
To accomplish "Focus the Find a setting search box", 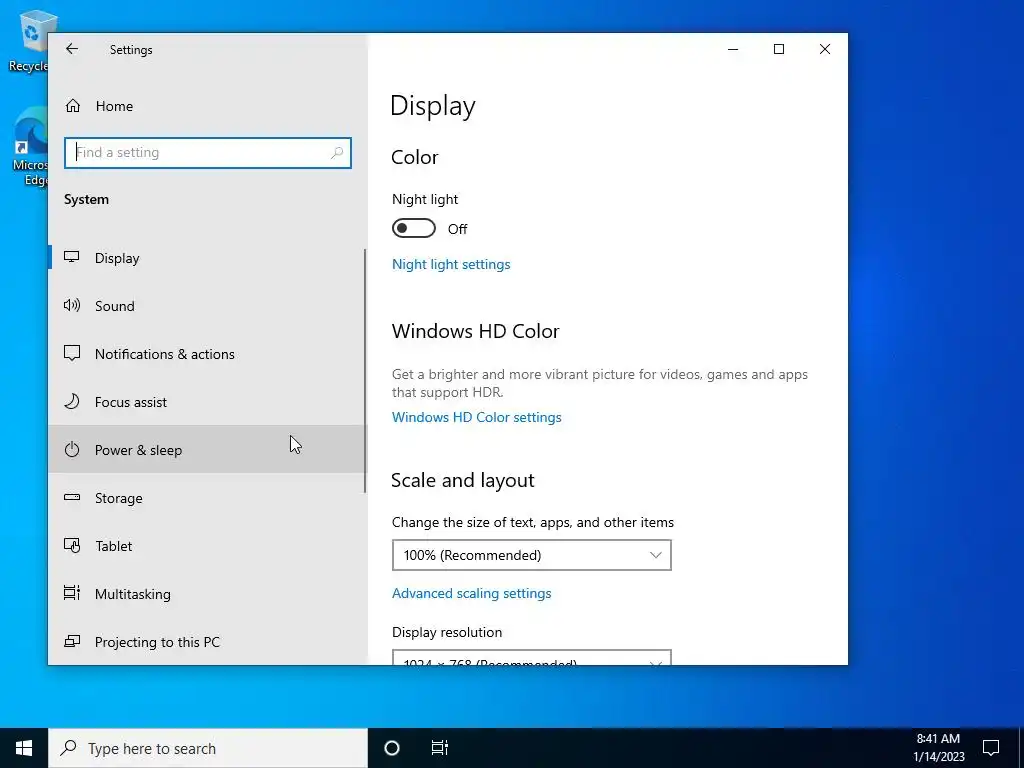I will coord(208,153).
